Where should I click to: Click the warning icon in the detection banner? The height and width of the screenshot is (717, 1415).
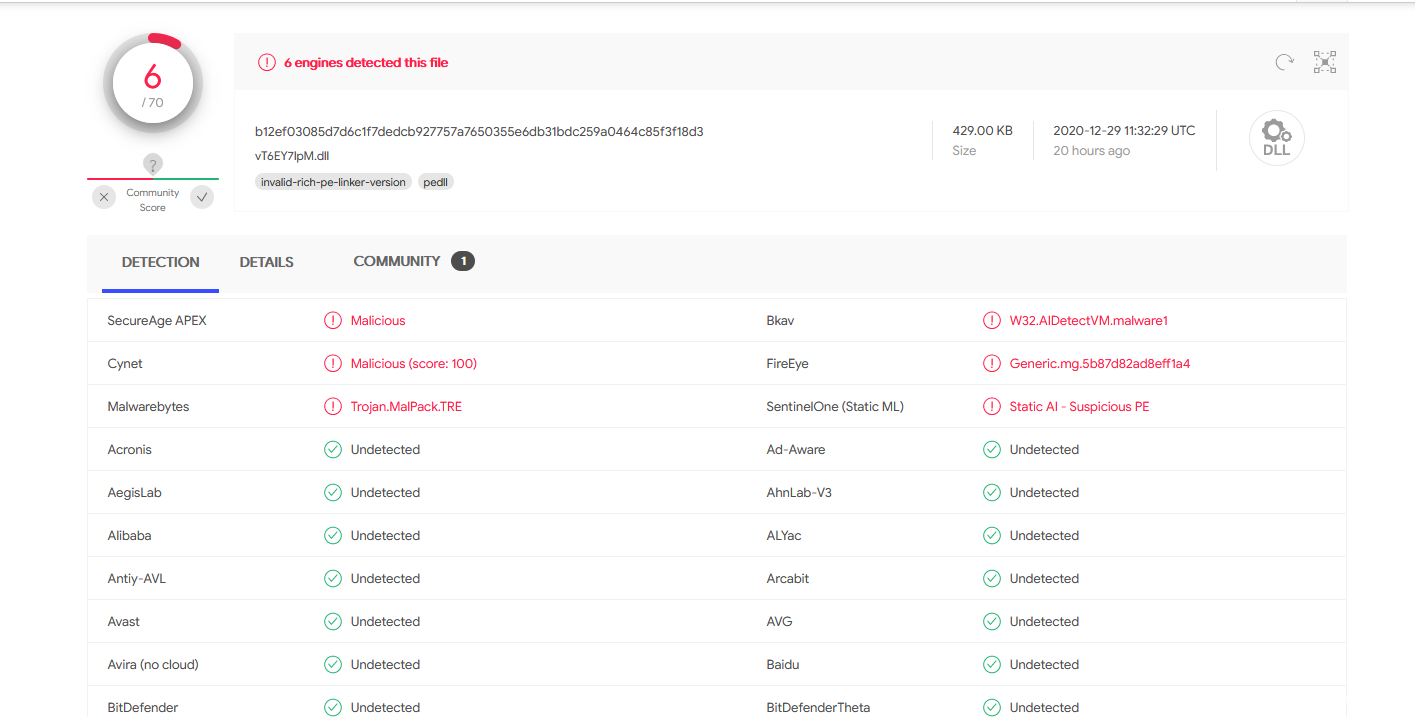click(x=266, y=62)
